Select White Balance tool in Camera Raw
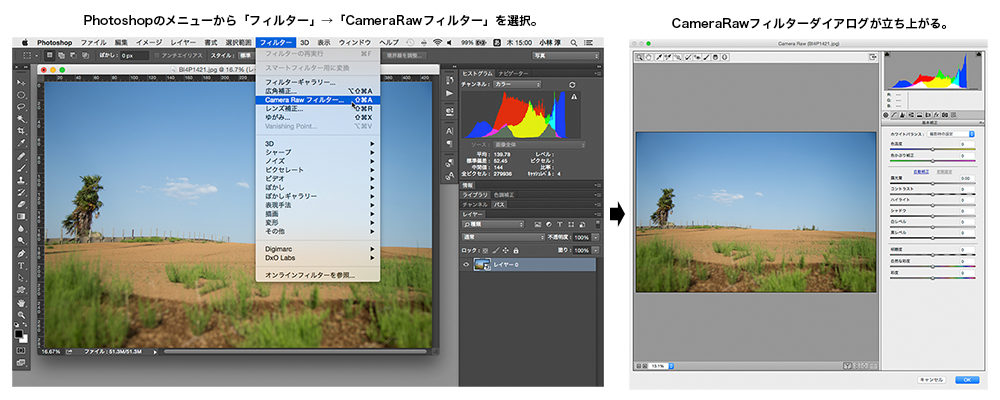 coord(659,57)
